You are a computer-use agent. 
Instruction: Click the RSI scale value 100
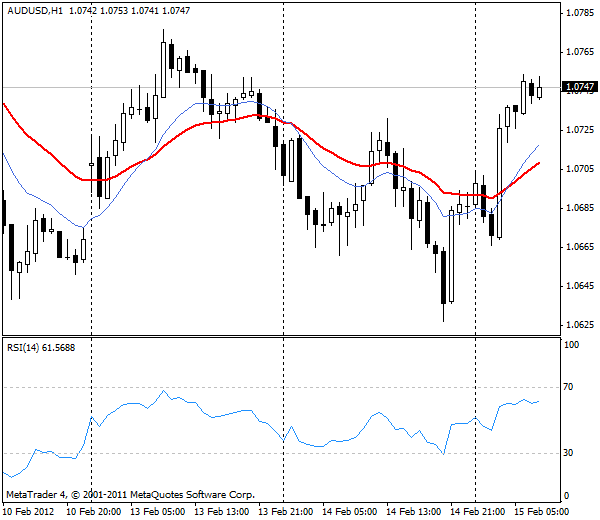[572, 345]
